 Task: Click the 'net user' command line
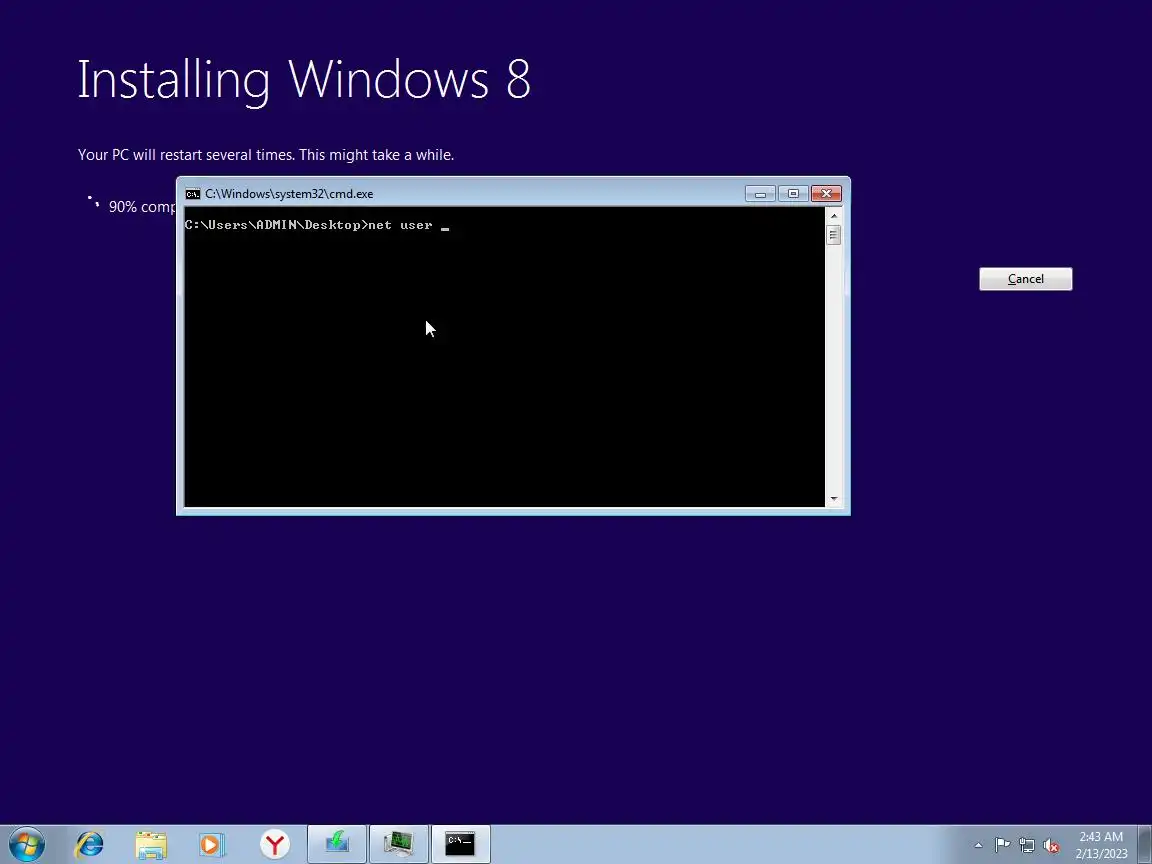[317, 225]
